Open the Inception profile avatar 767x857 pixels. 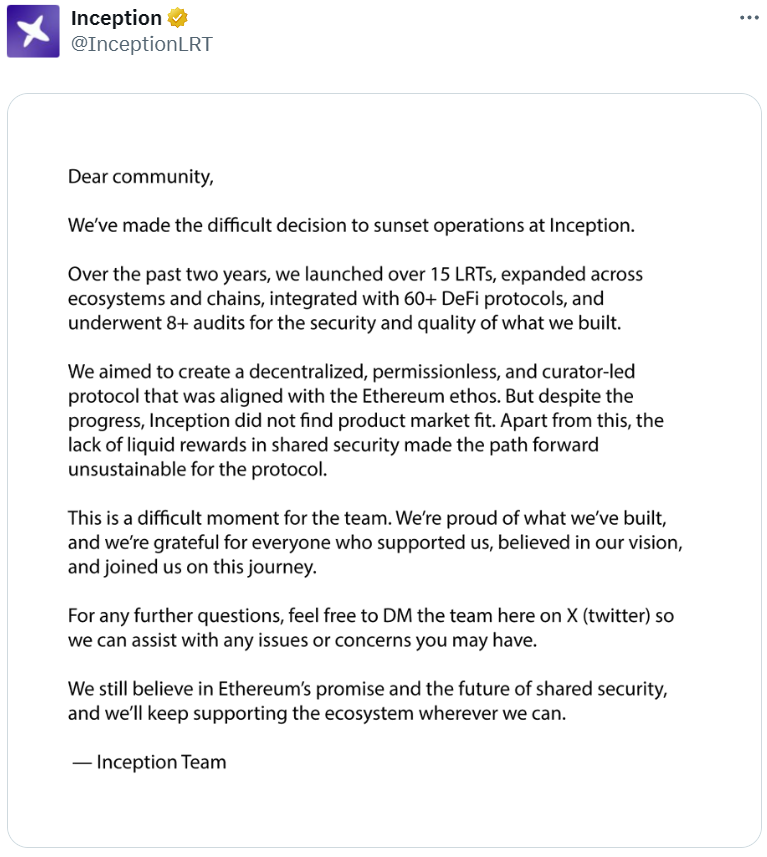[x=33, y=31]
